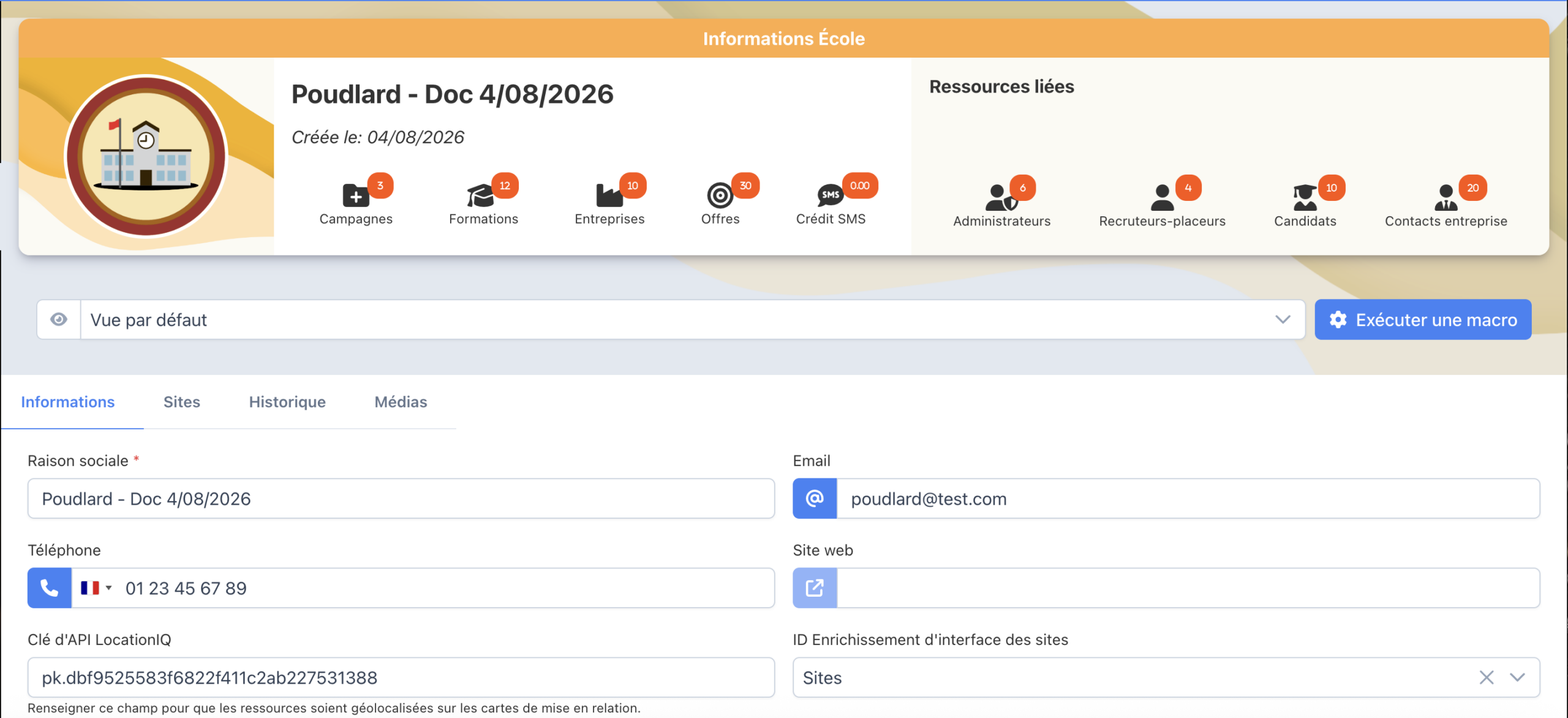Open the Recruteurs-placeurs person icon
Image resolution: width=1568 pixels, height=718 pixels.
coord(1162,197)
